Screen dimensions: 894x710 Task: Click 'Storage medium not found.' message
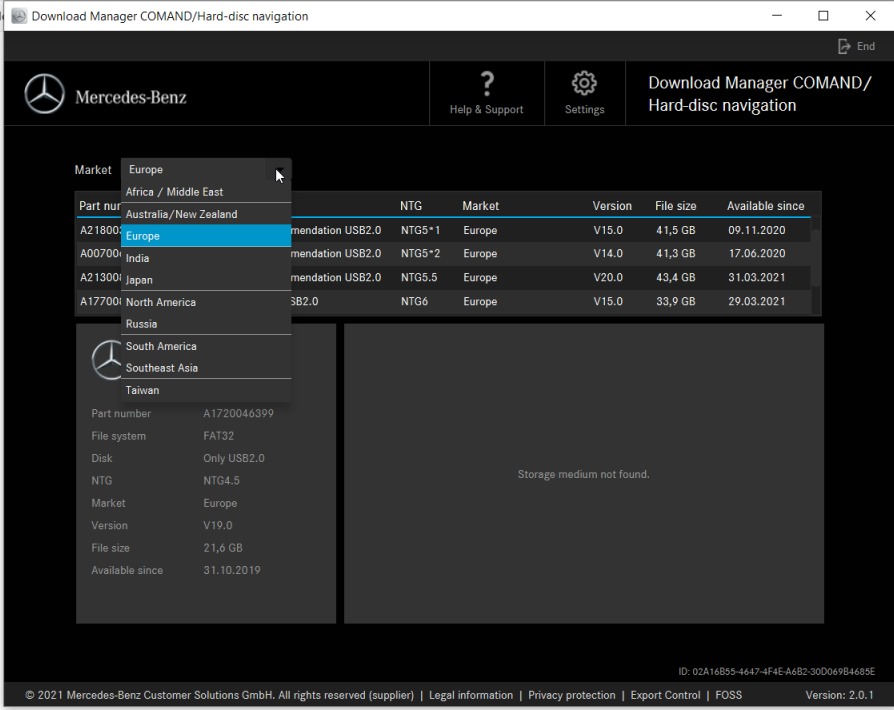(583, 474)
